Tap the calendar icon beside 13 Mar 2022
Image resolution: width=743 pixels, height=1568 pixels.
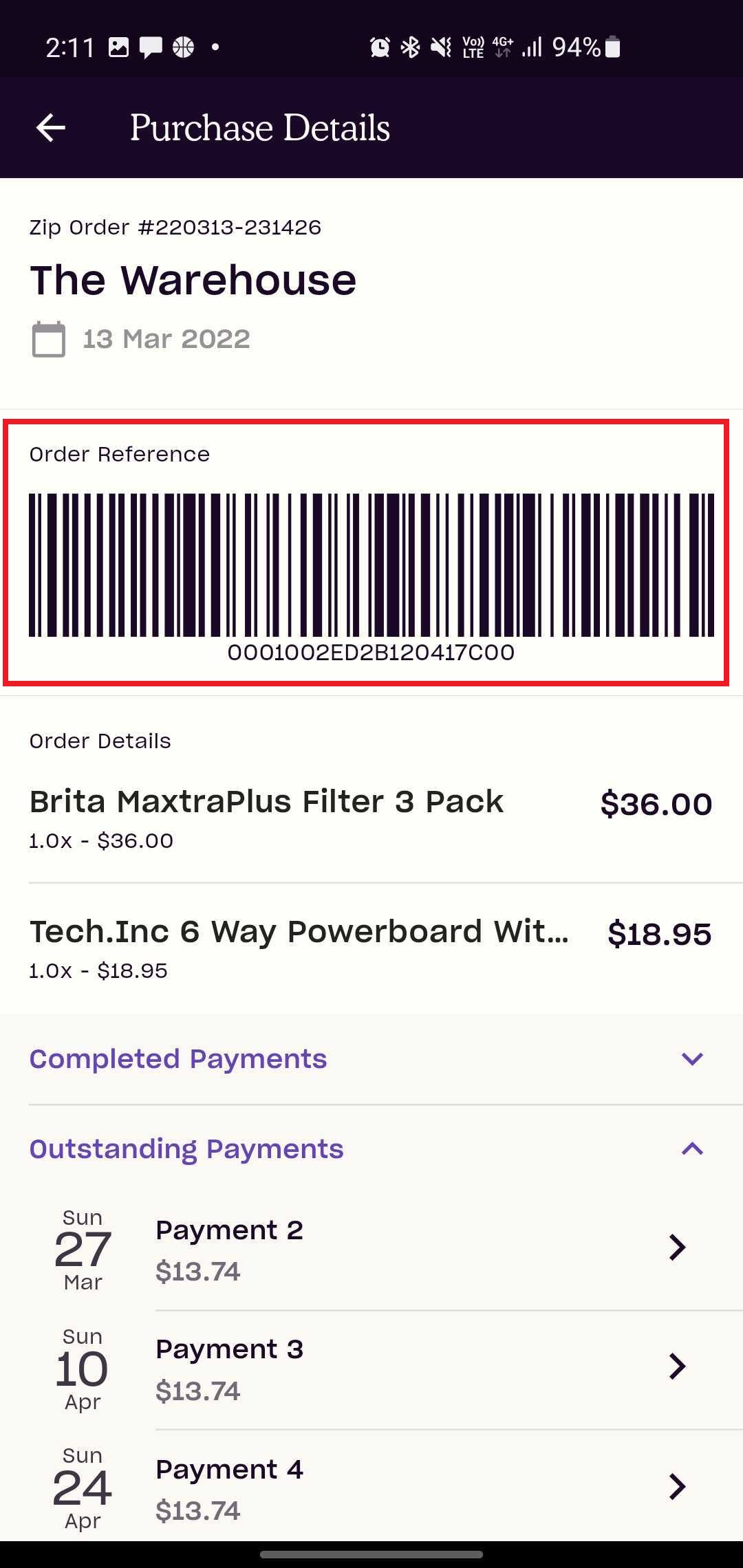(x=49, y=339)
